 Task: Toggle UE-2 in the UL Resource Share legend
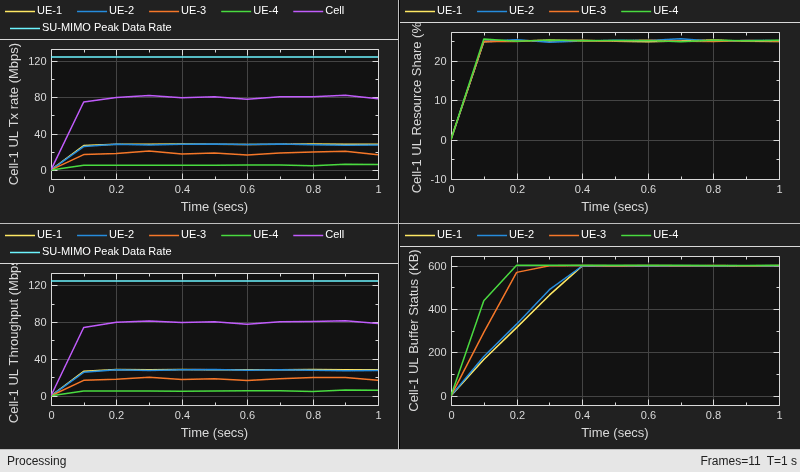pos(506,10)
